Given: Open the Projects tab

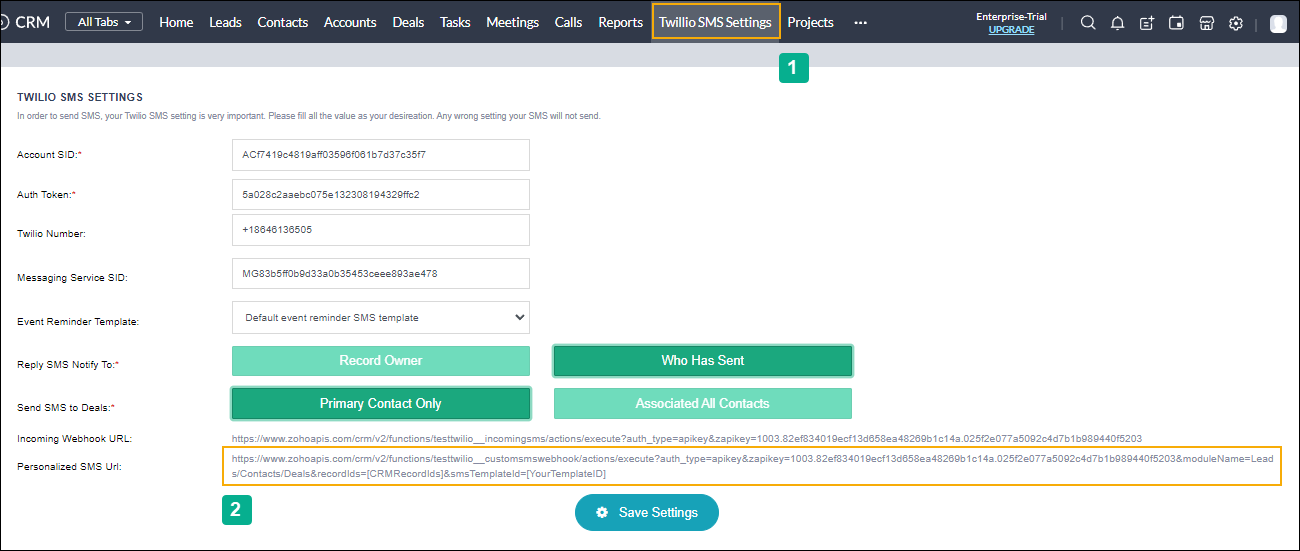Looking at the screenshot, I should coord(810,22).
